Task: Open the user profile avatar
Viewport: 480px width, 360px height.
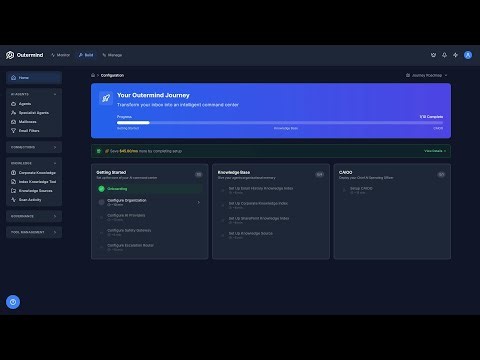Action: pos(468,55)
